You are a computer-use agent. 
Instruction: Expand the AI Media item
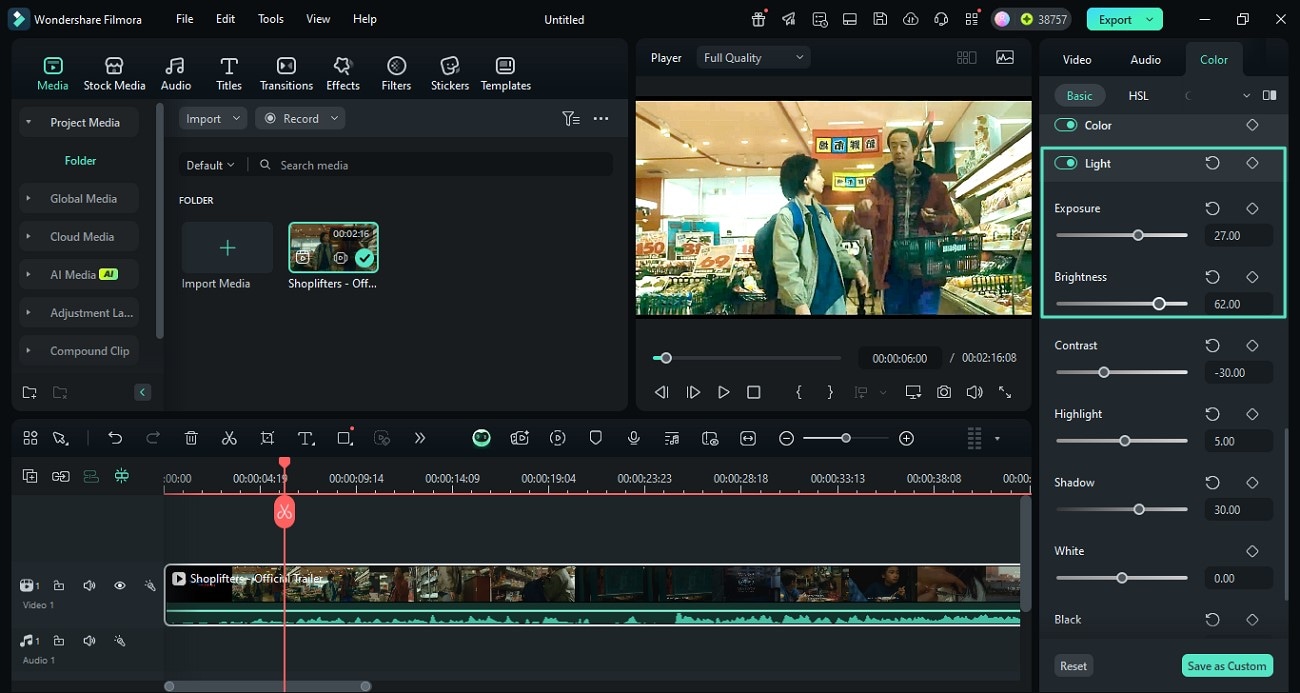pyautogui.click(x=28, y=274)
